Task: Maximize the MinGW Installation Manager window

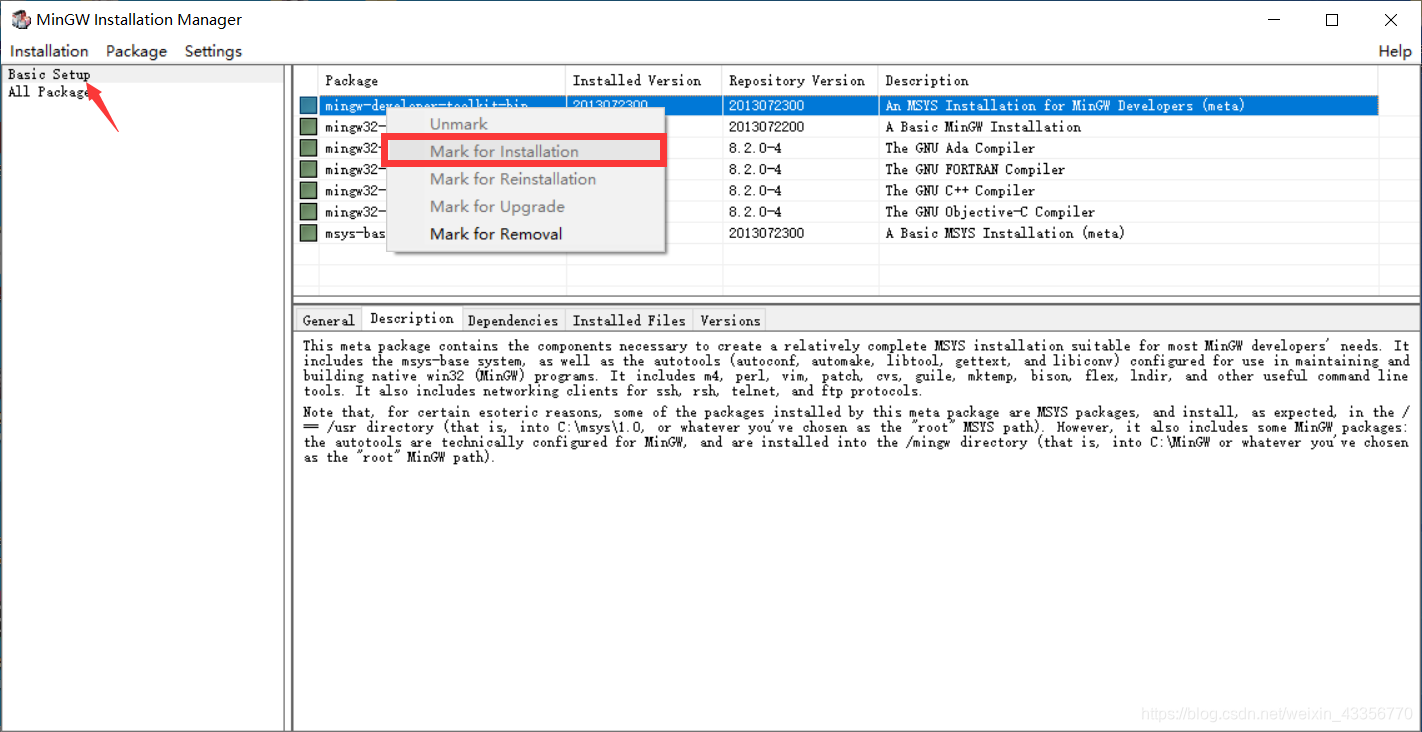Action: coord(1332,20)
